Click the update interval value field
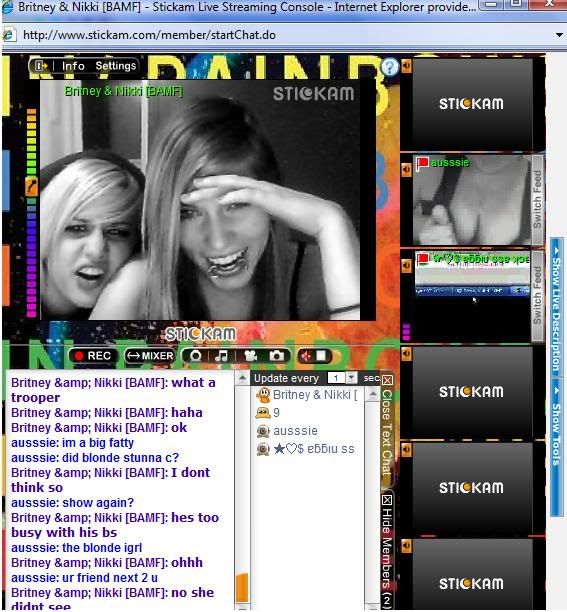Image resolution: width=567 pixels, height=612 pixels. (337, 378)
